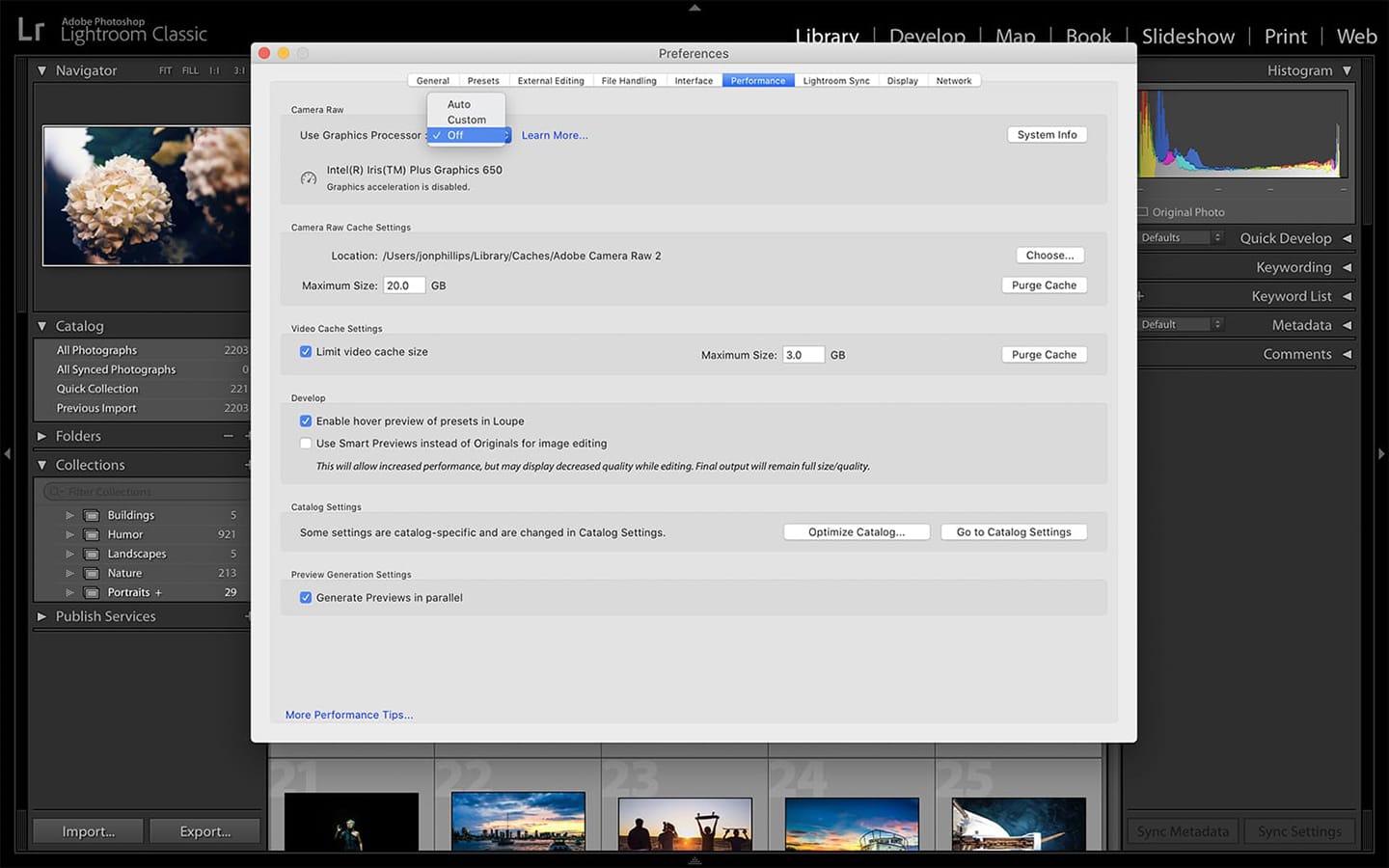The image size is (1389, 868).
Task: Expand the Comments panel
Action: click(1348, 354)
